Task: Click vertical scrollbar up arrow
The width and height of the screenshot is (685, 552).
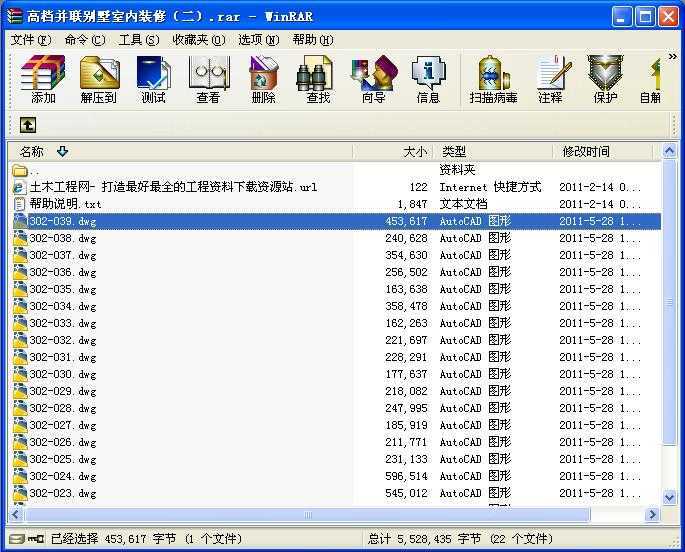Action: [x=669, y=151]
